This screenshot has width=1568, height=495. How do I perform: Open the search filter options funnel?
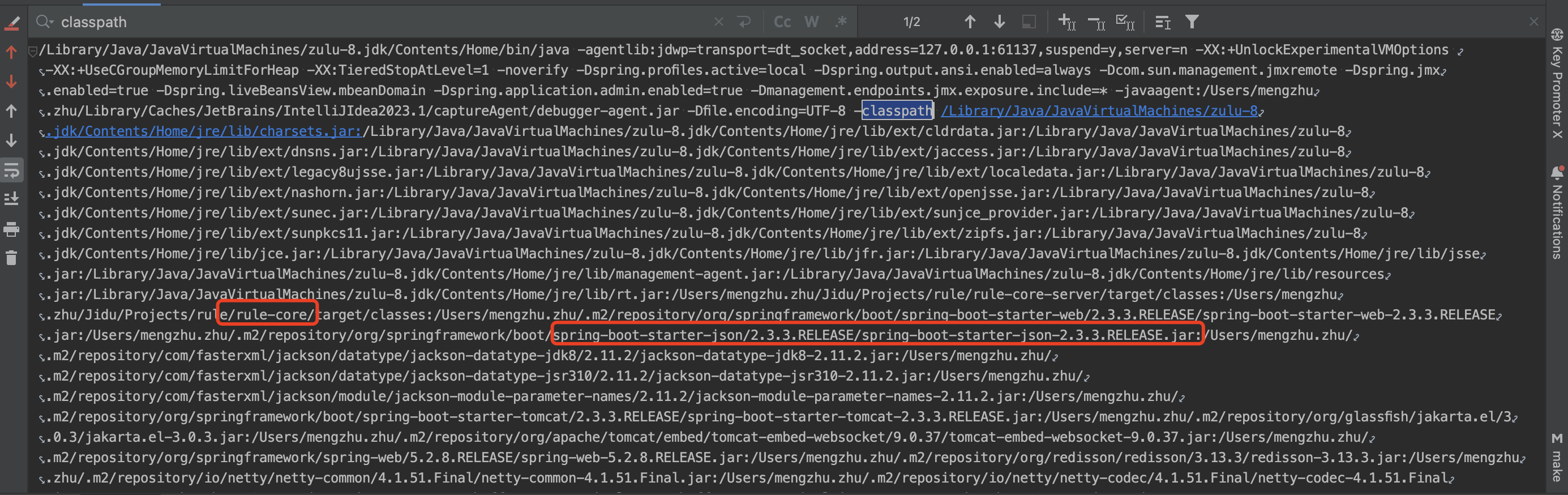(x=1192, y=22)
